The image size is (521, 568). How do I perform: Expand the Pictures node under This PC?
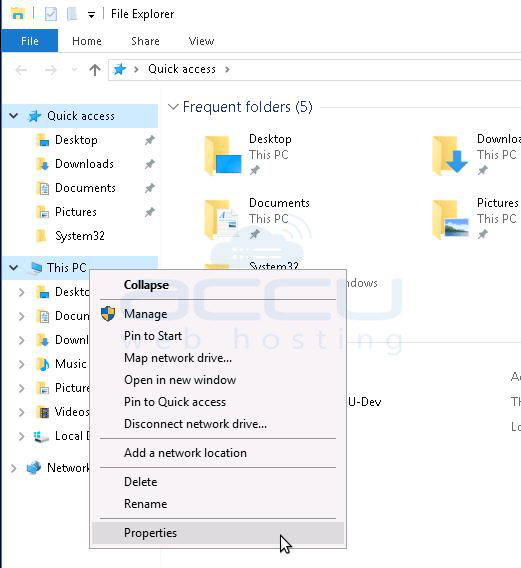(x=21, y=388)
